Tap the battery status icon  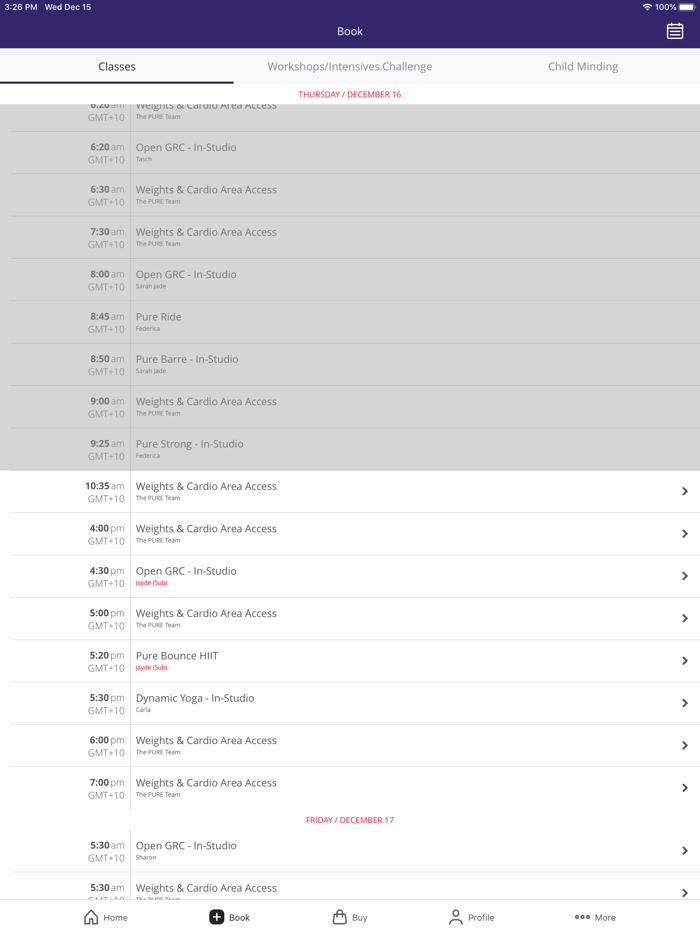(687, 7)
